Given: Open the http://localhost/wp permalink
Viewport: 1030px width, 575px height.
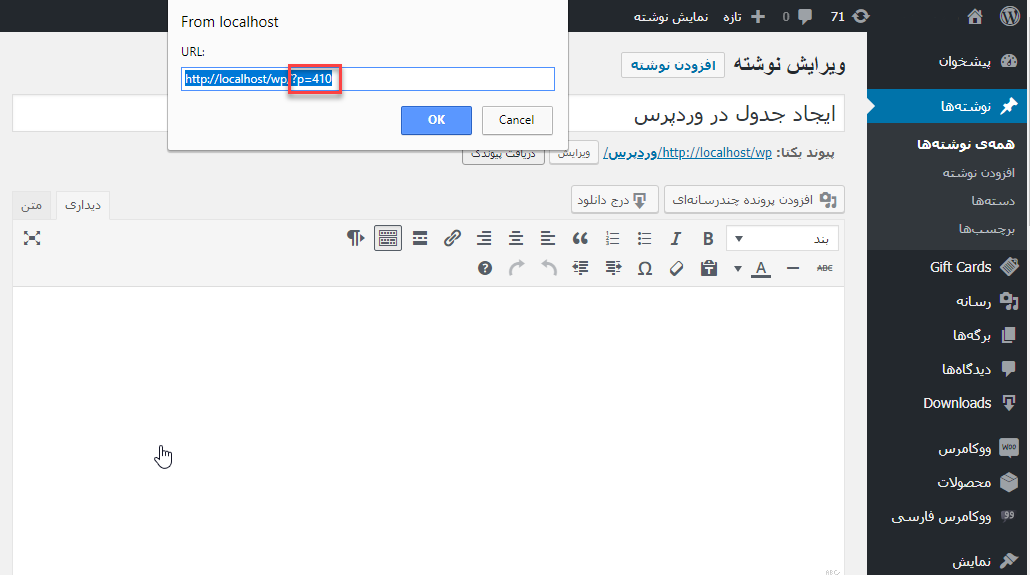Looking at the screenshot, I should (x=688, y=153).
